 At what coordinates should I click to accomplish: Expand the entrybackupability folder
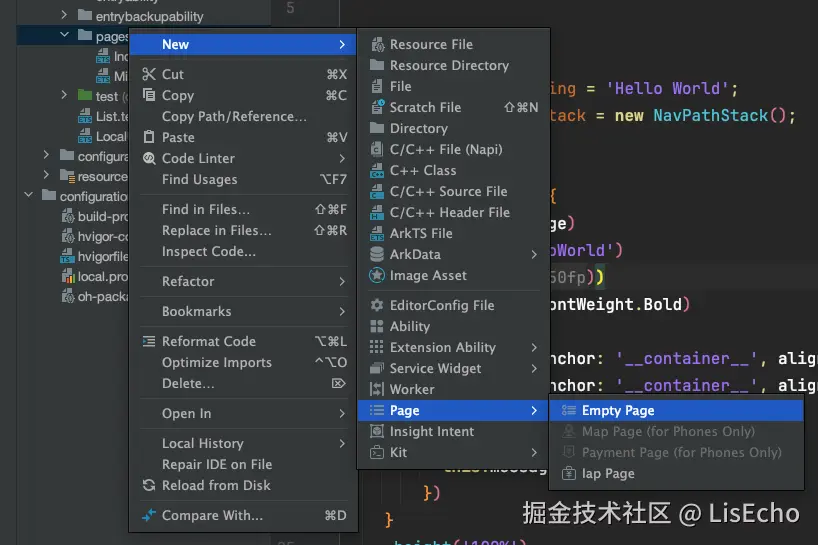[x=65, y=15]
